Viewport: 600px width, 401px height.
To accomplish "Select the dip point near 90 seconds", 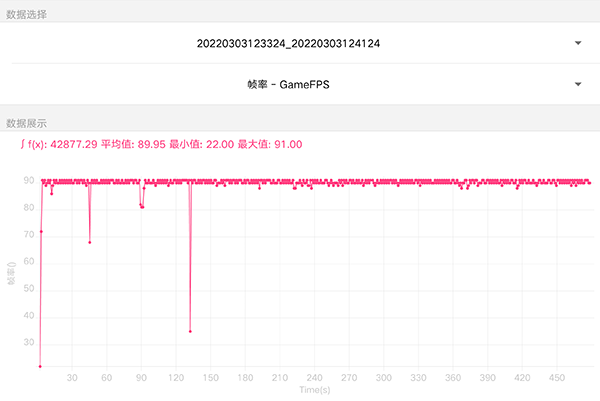I will coord(142,206).
